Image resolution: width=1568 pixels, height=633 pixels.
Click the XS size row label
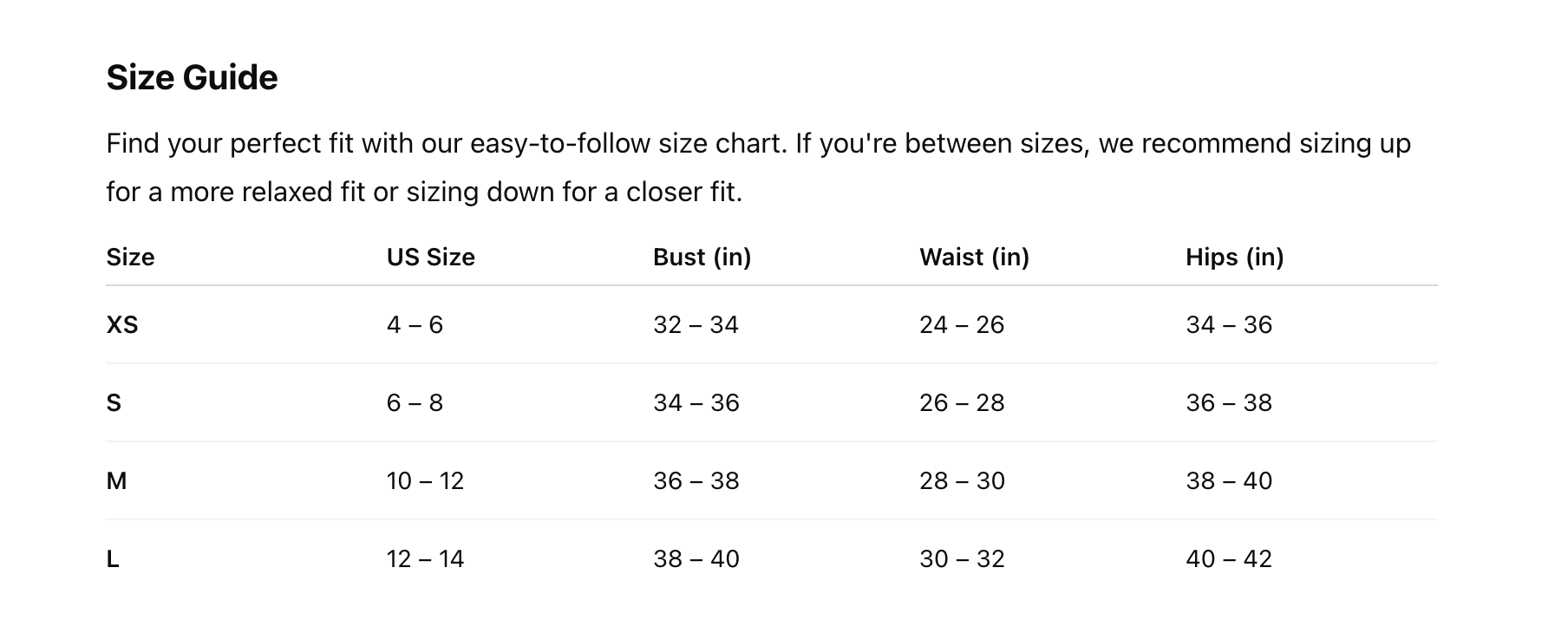point(122,325)
